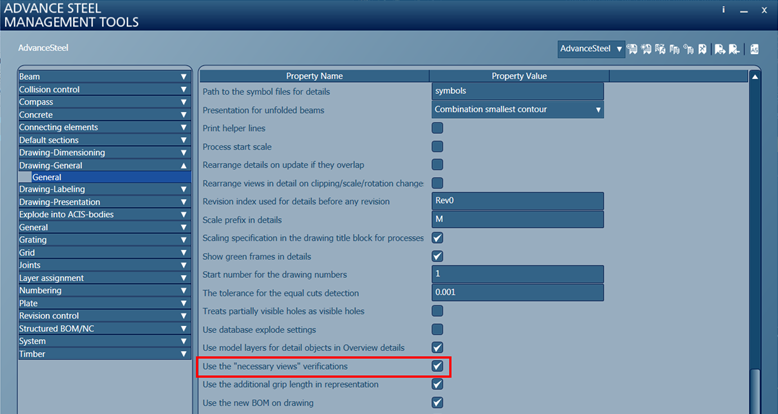Toggle Use the "necessary views" verifications checkbox
Image resolution: width=778 pixels, height=414 pixels.
coord(437,366)
